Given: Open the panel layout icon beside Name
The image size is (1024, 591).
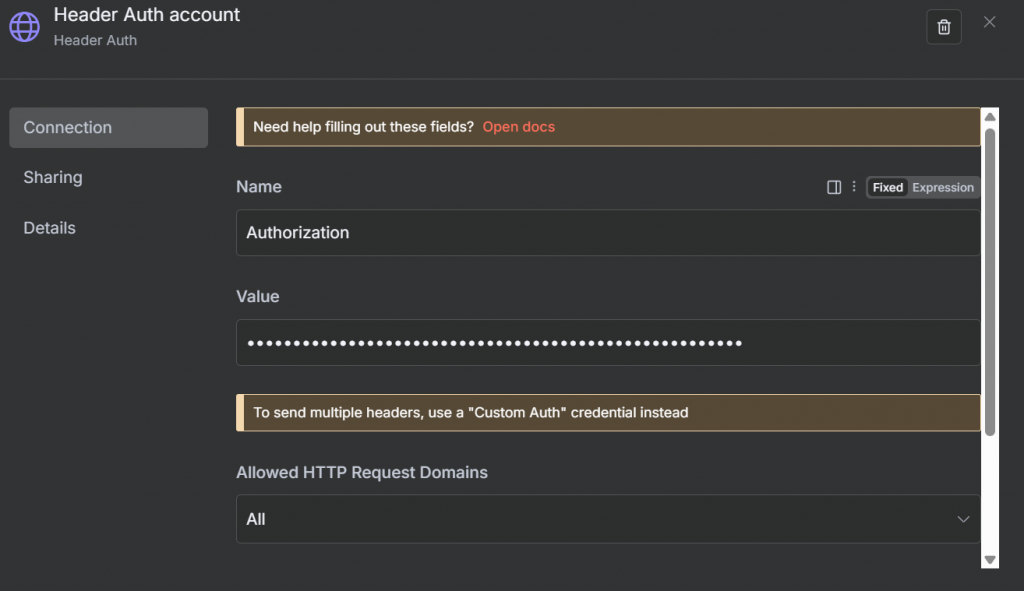Looking at the screenshot, I should click(834, 187).
